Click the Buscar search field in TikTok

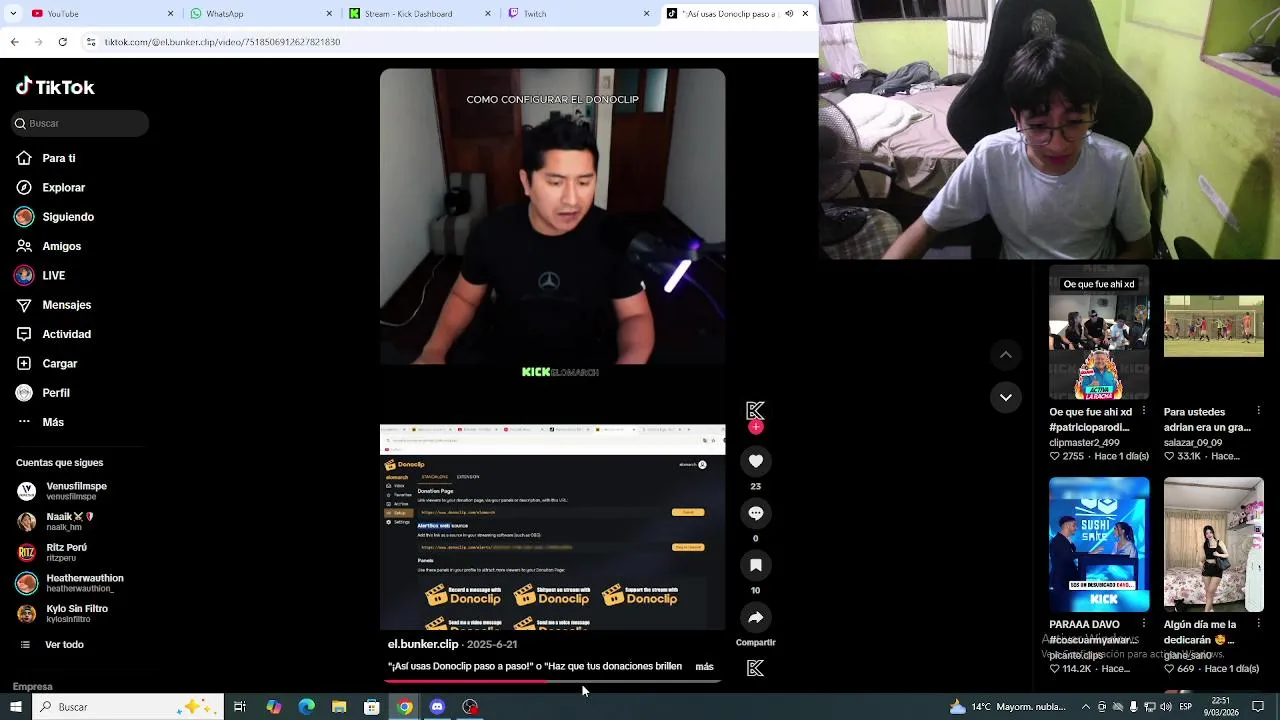[80, 123]
